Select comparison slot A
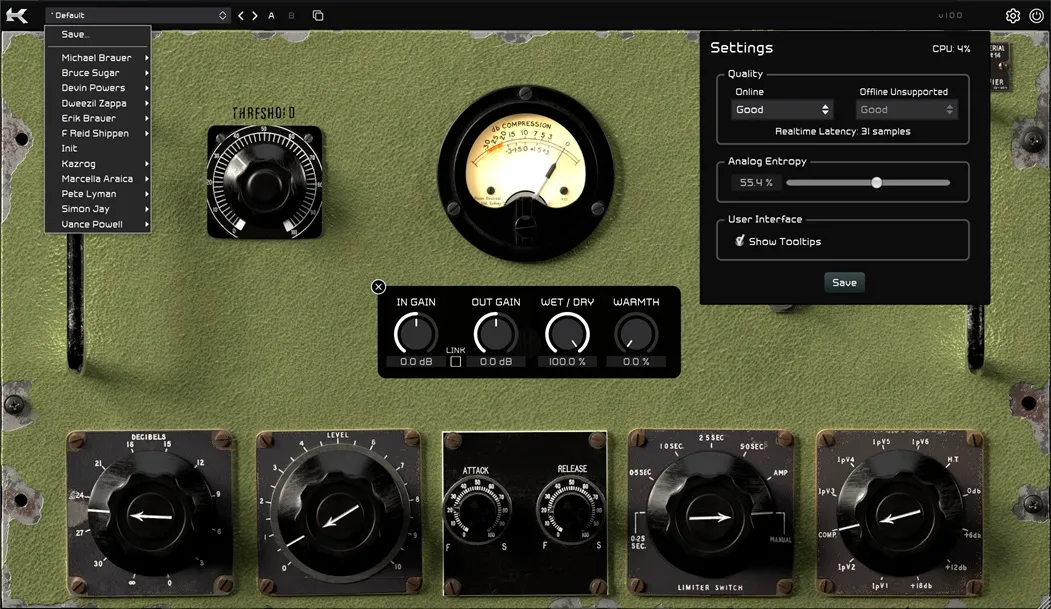The width and height of the screenshot is (1051, 609). click(x=270, y=15)
